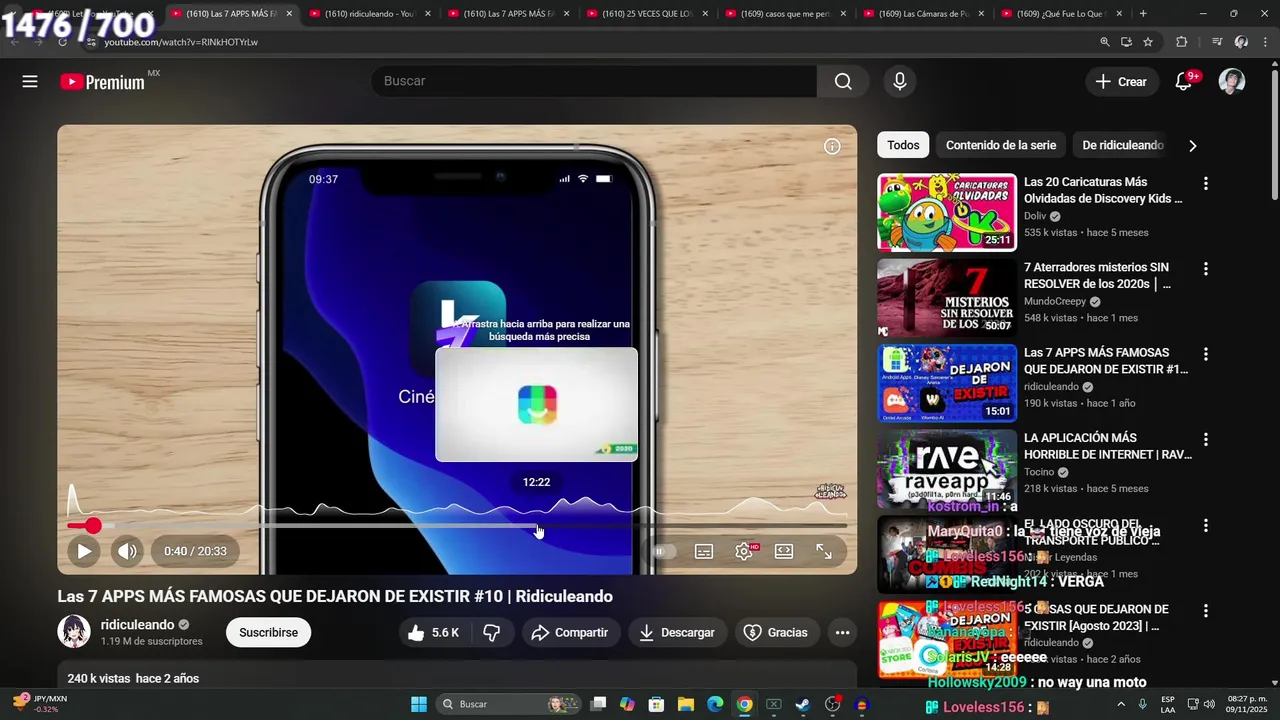The width and height of the screenshot is (1280, 720).
Task: Start voice search with microphone icon
Action: [900, 81]
